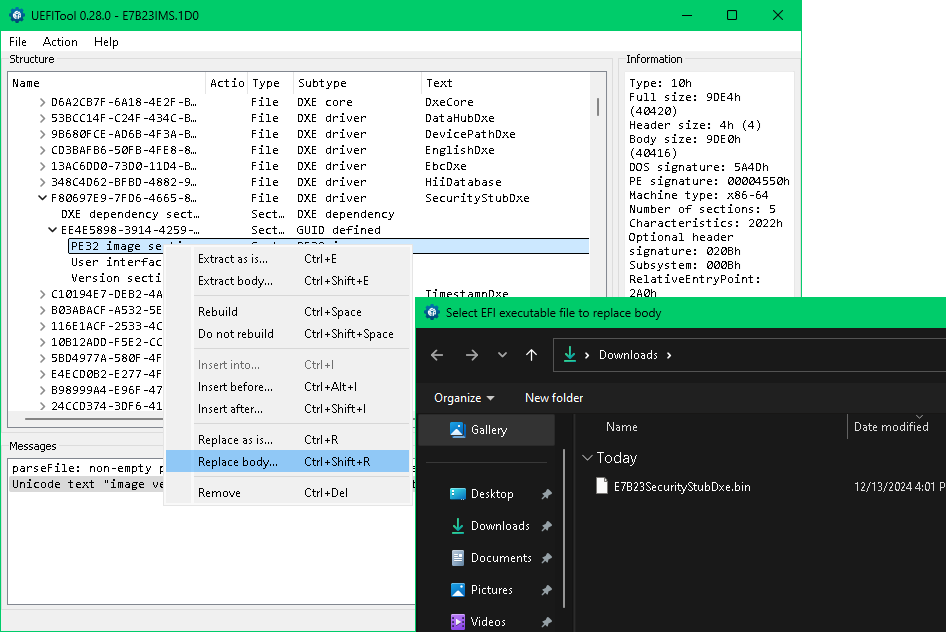Image resolution: width=946 pixels, height=632 pixels.
Task: Choose Extract as is from context menu
Action: (x=289, y=259)
